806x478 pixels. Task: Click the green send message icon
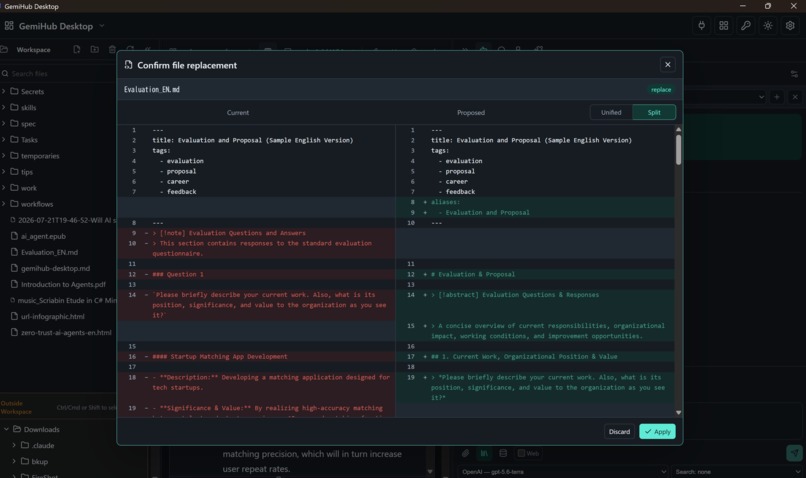(x=795, y=453)
